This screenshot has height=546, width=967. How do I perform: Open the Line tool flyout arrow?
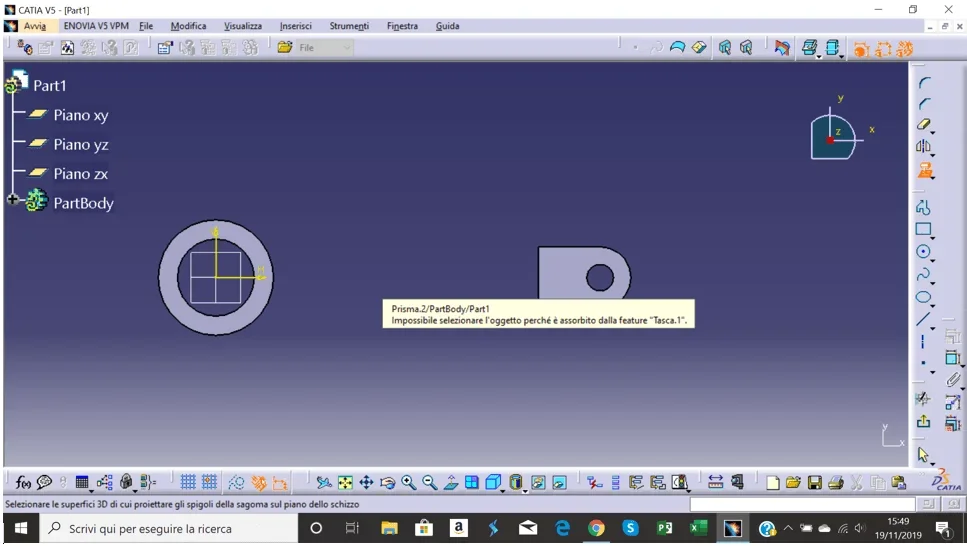click(x=932, y=328)
